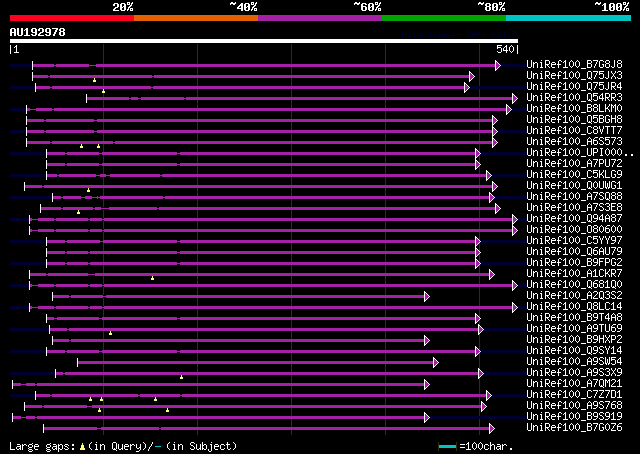Click the arrowhead ending the A7QM21 alignment
The height and width of the screenshot is (454, 640).
(x=427, y=385)
